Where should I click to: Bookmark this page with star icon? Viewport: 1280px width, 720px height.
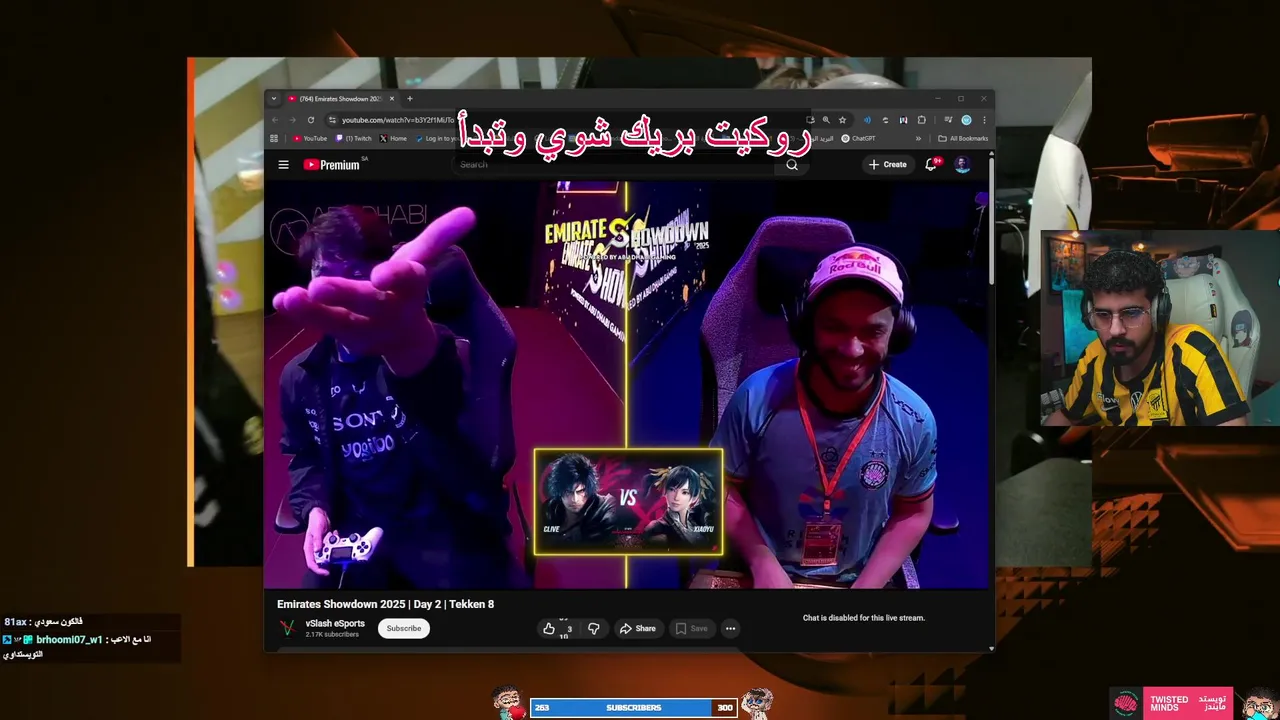coord(842,120)
